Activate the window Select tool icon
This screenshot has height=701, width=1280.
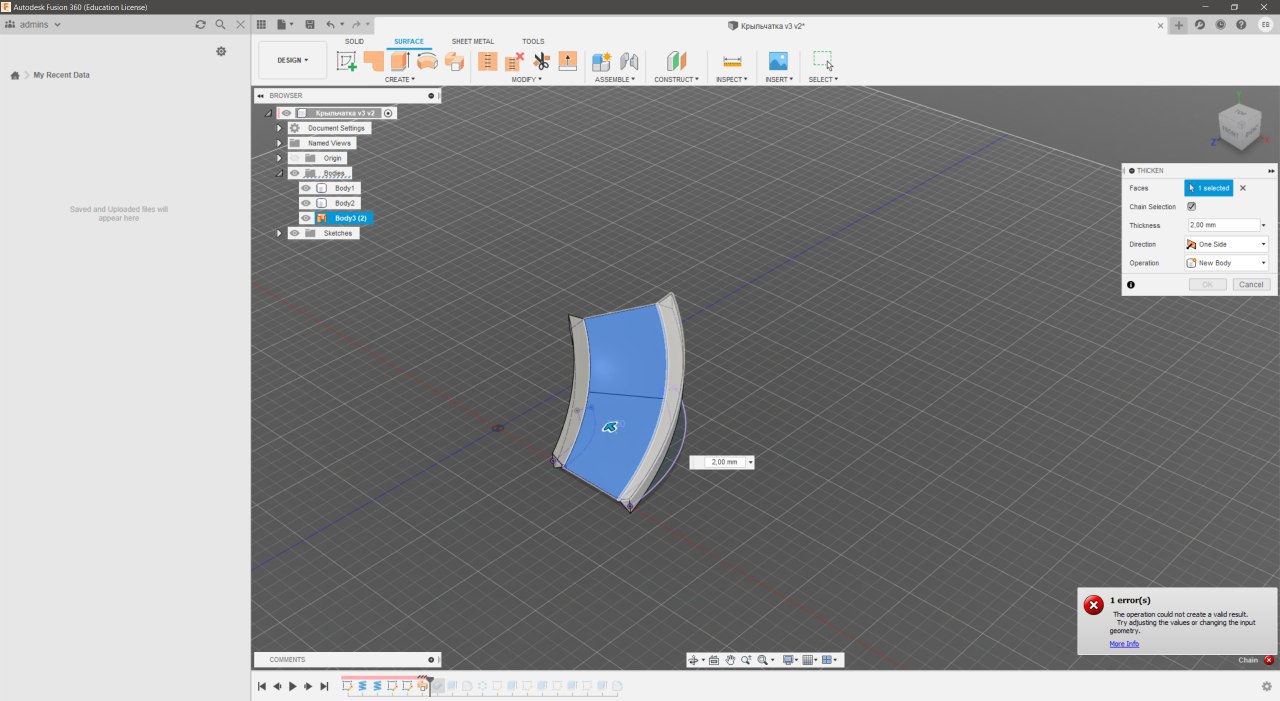click(823, 61)
